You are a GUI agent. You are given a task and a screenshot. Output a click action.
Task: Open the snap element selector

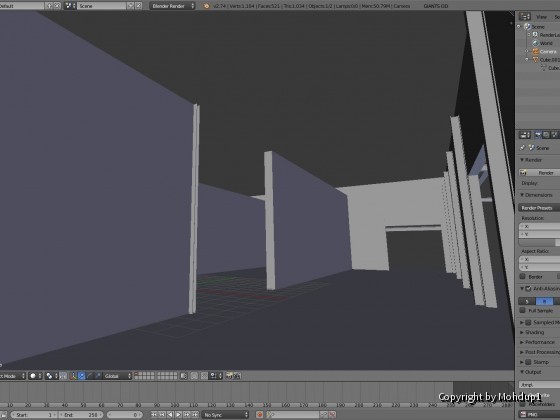tap(215, 376)
